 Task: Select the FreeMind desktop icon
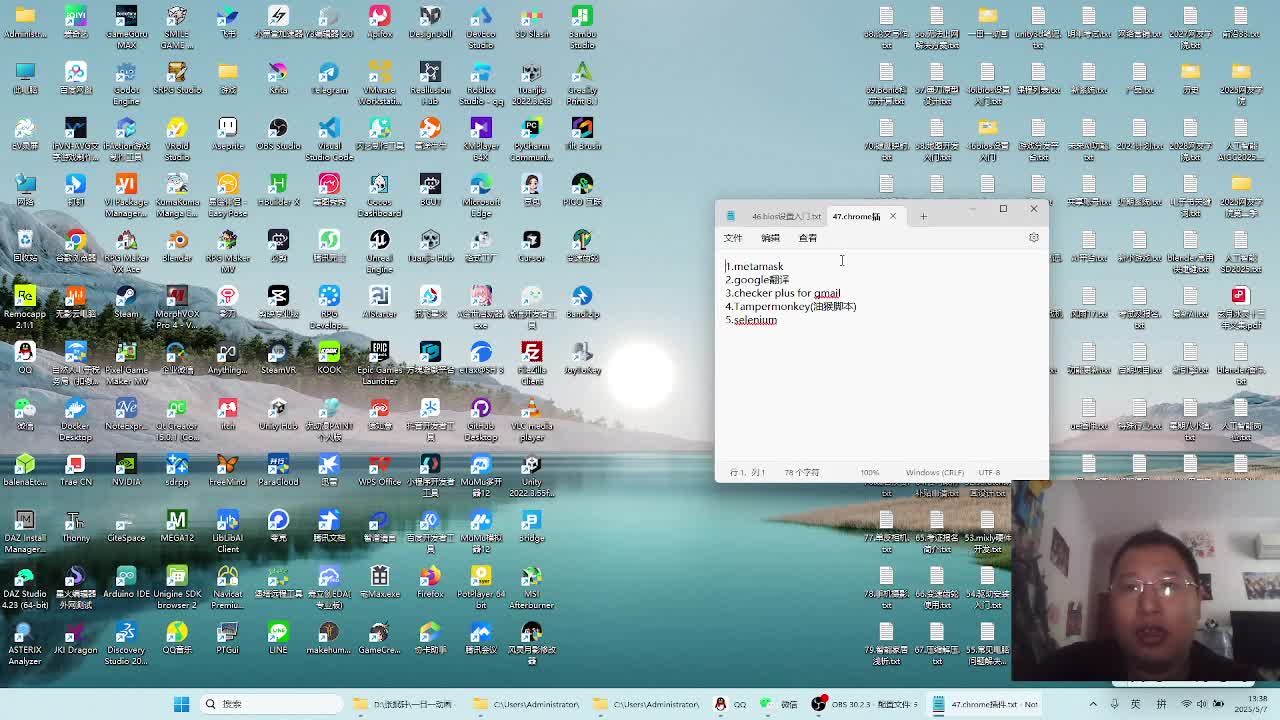point(228,471)
